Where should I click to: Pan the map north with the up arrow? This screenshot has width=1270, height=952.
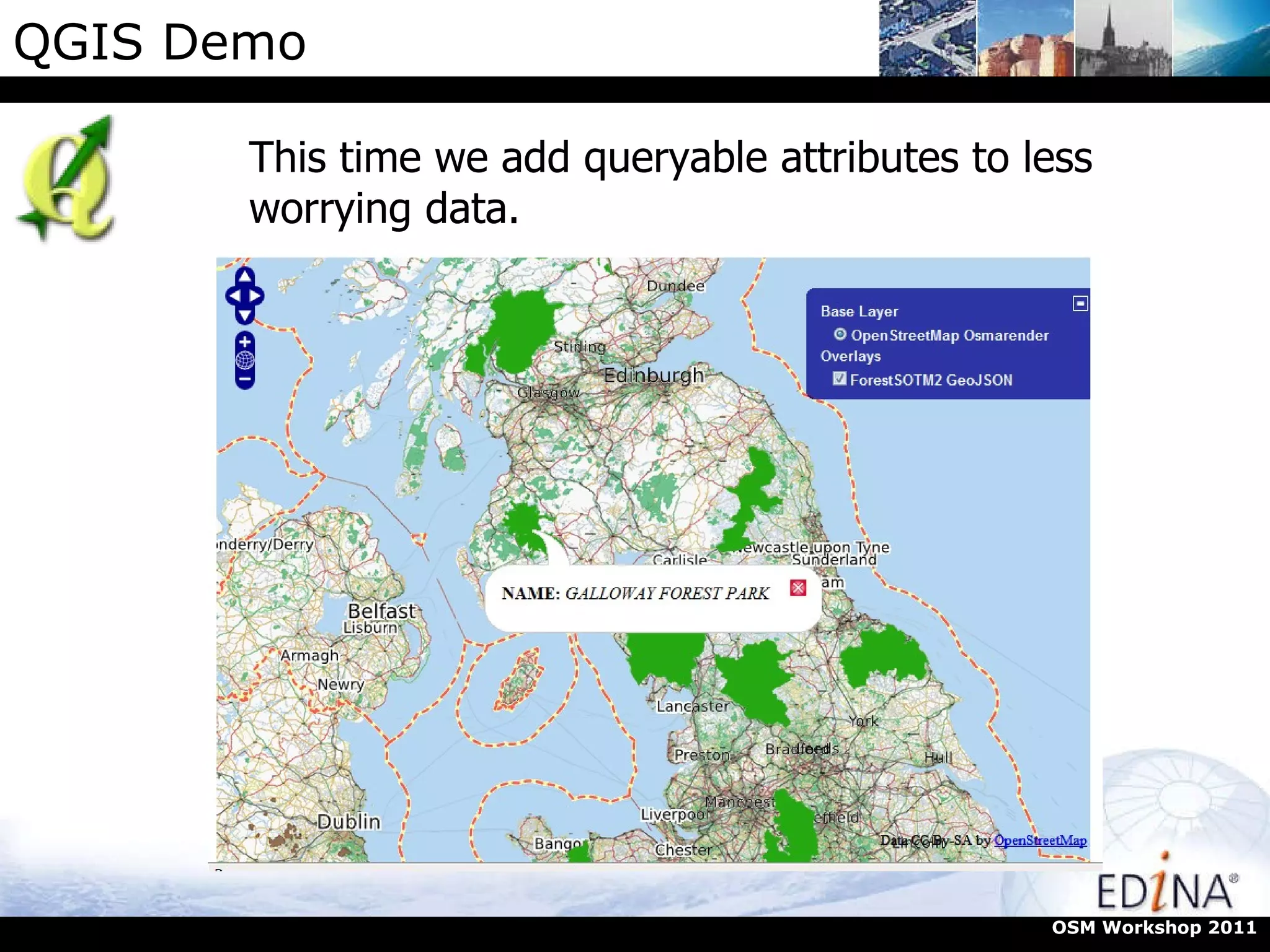click(x=244, y=276)
